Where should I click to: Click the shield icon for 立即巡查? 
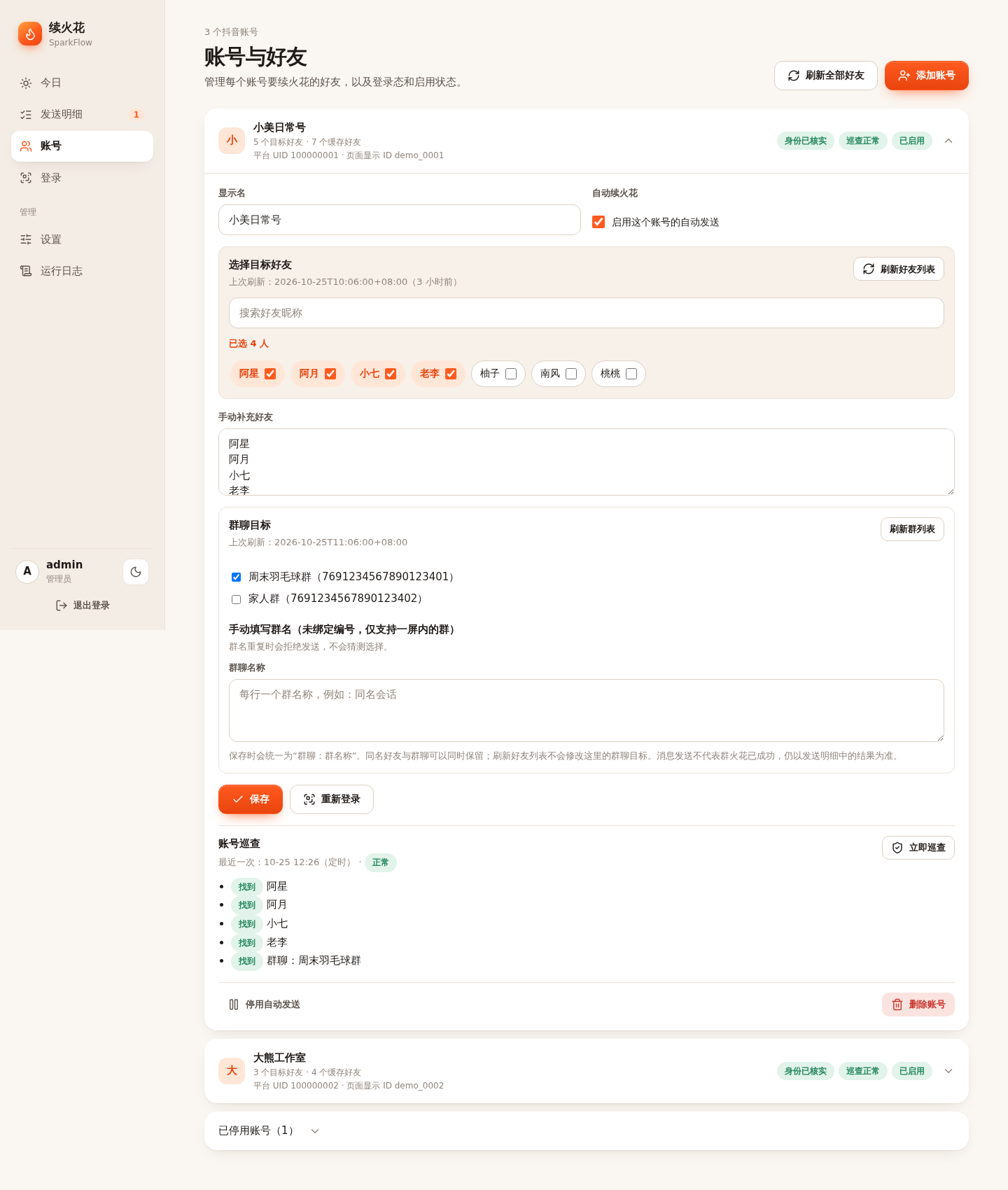(x=897, y=848)
